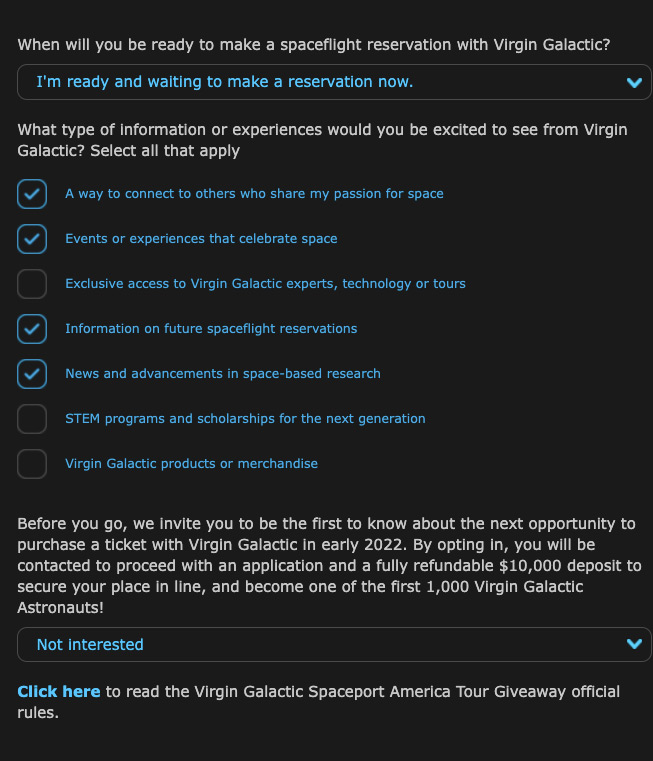Click the chevron arrow on the 'Not interested' dropdown
This screenshot has height=761, width=653.
(633, 645)
